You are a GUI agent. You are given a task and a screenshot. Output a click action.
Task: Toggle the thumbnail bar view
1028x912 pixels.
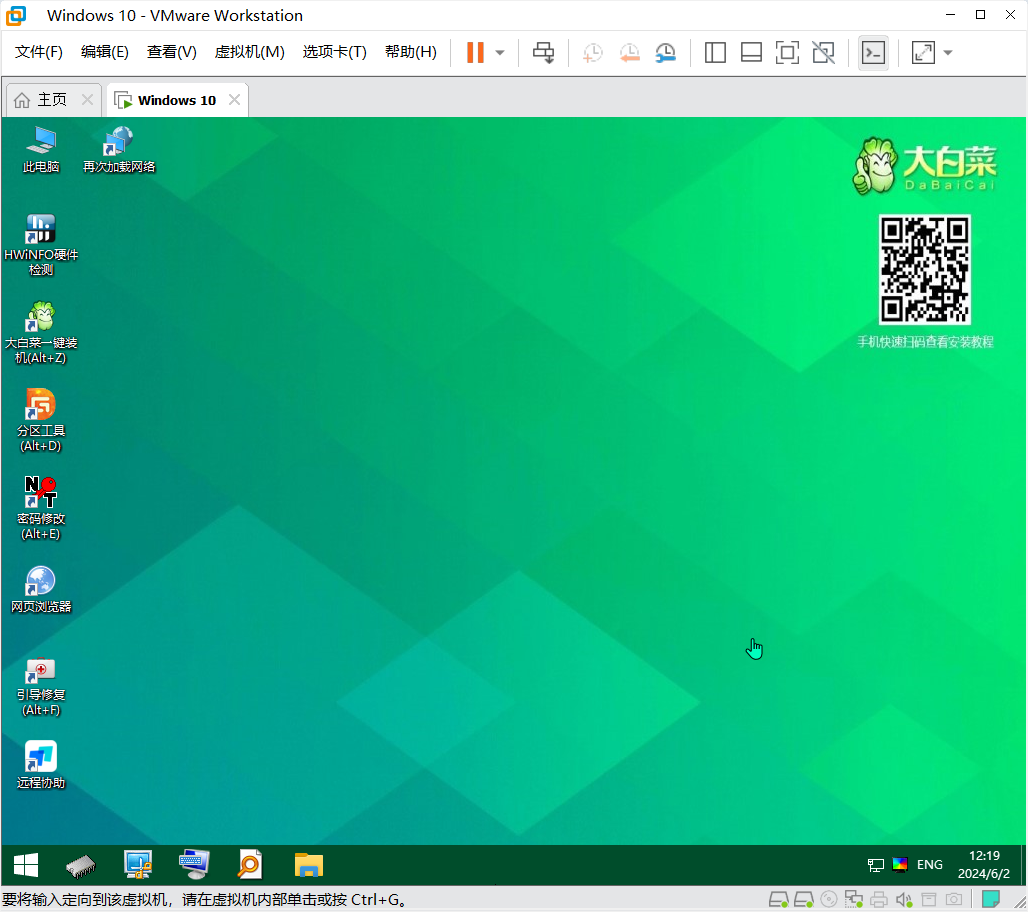(751, 52)
